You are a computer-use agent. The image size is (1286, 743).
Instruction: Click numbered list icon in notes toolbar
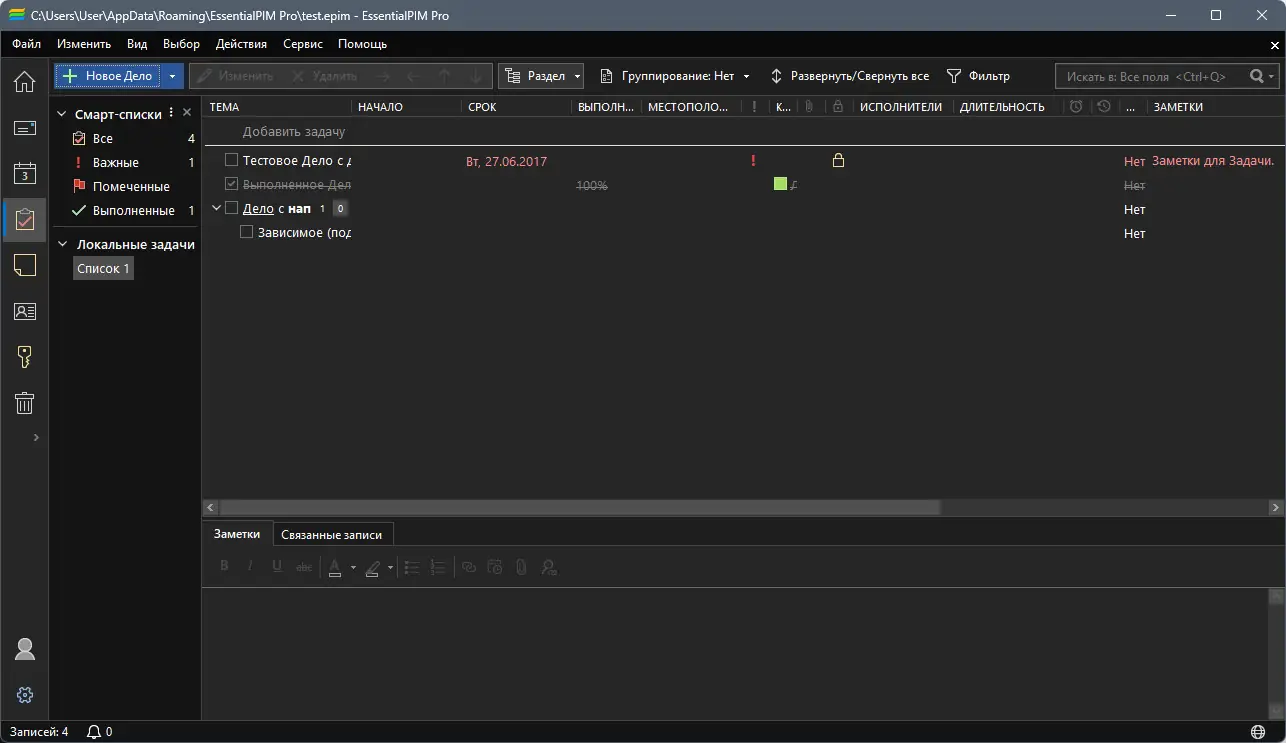point(437,567)
